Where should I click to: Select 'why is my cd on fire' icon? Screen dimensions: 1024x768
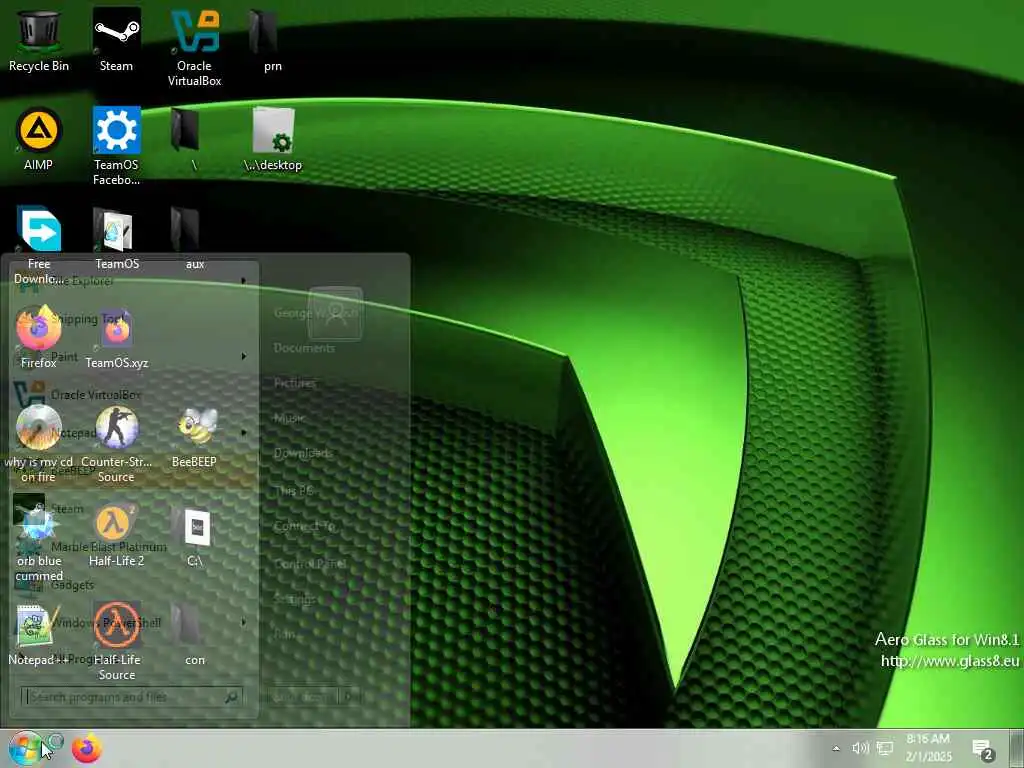coord(39,443)
